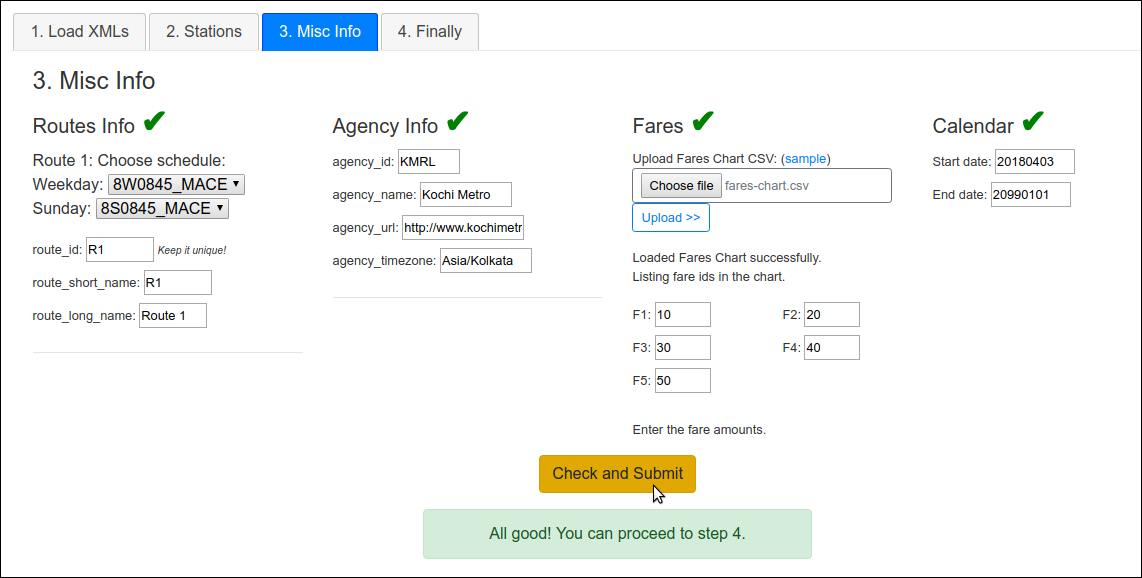Click the End date field
The width and height of the screenshot is (1142, 578).
tap(1030, 195)
